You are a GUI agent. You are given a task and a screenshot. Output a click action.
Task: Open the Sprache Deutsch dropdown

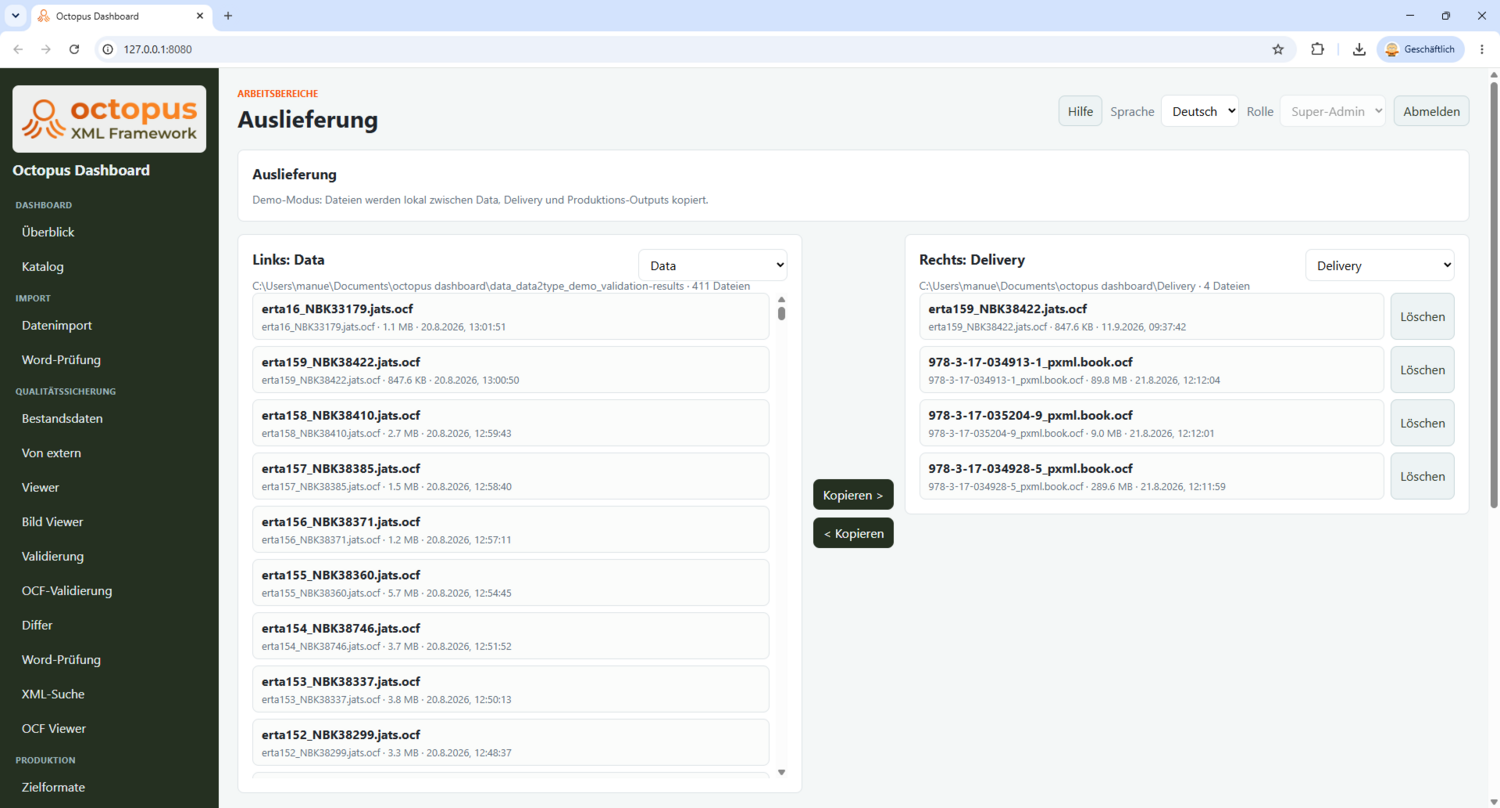pos(1199,111)
